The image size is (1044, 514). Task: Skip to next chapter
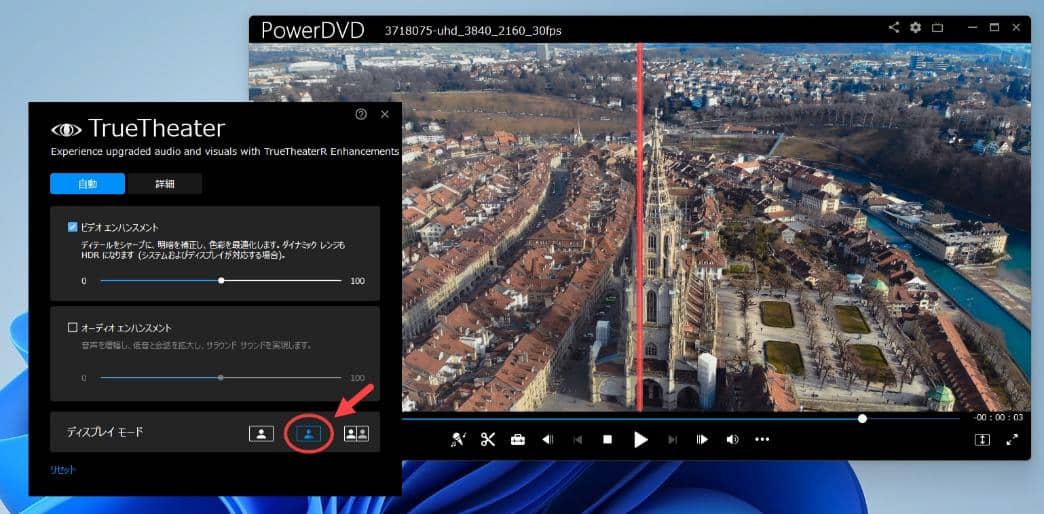672,439
